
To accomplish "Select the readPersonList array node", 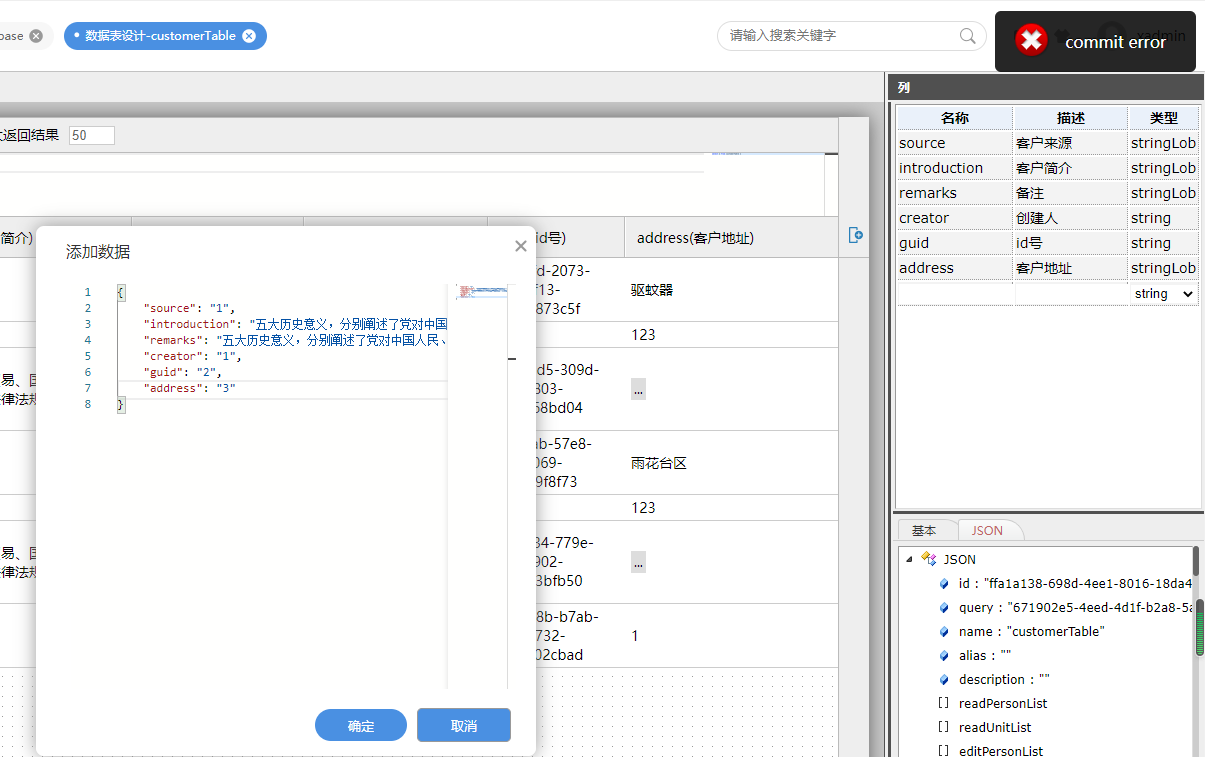I will click(1002, 703).
